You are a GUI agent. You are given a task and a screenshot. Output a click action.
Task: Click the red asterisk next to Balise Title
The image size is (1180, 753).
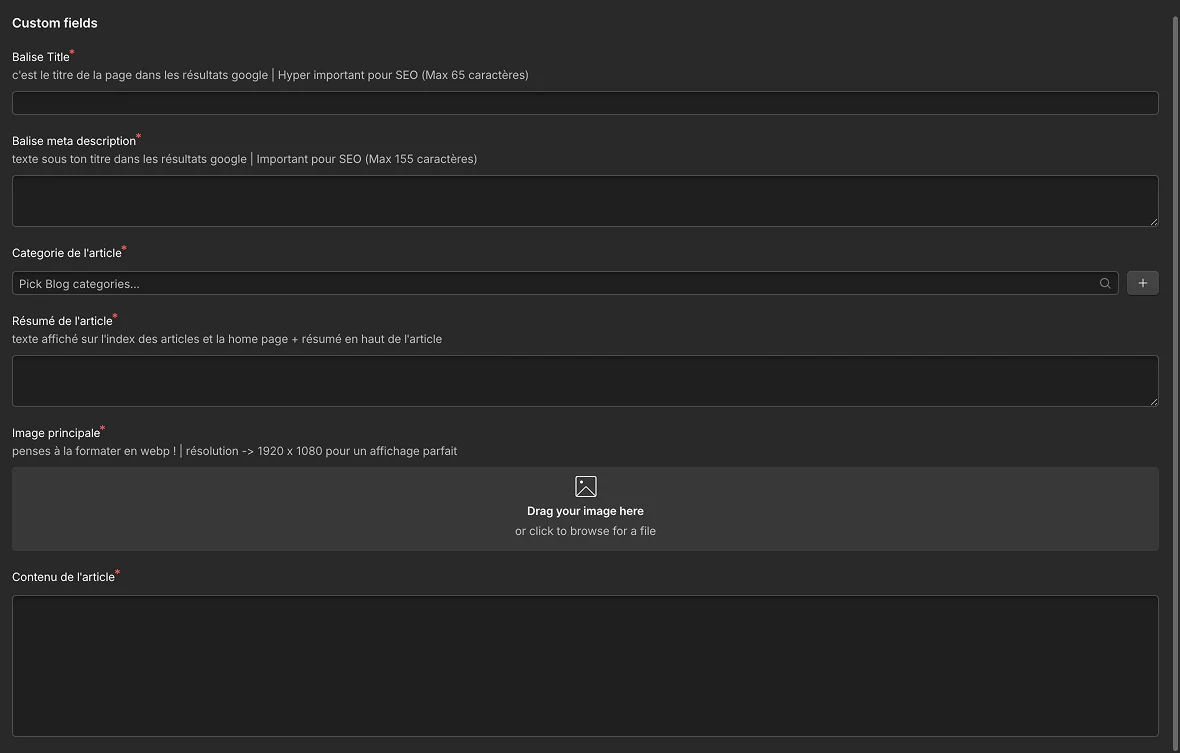(71, 51)
